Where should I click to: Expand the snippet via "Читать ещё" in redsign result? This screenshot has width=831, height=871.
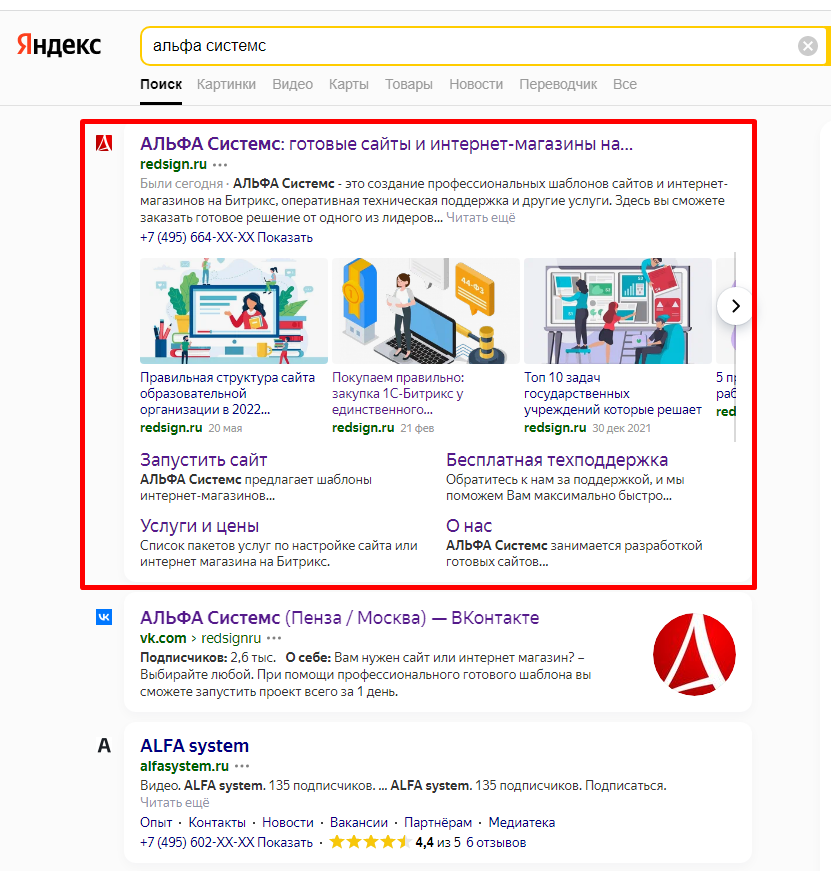[x=480, y=218]
